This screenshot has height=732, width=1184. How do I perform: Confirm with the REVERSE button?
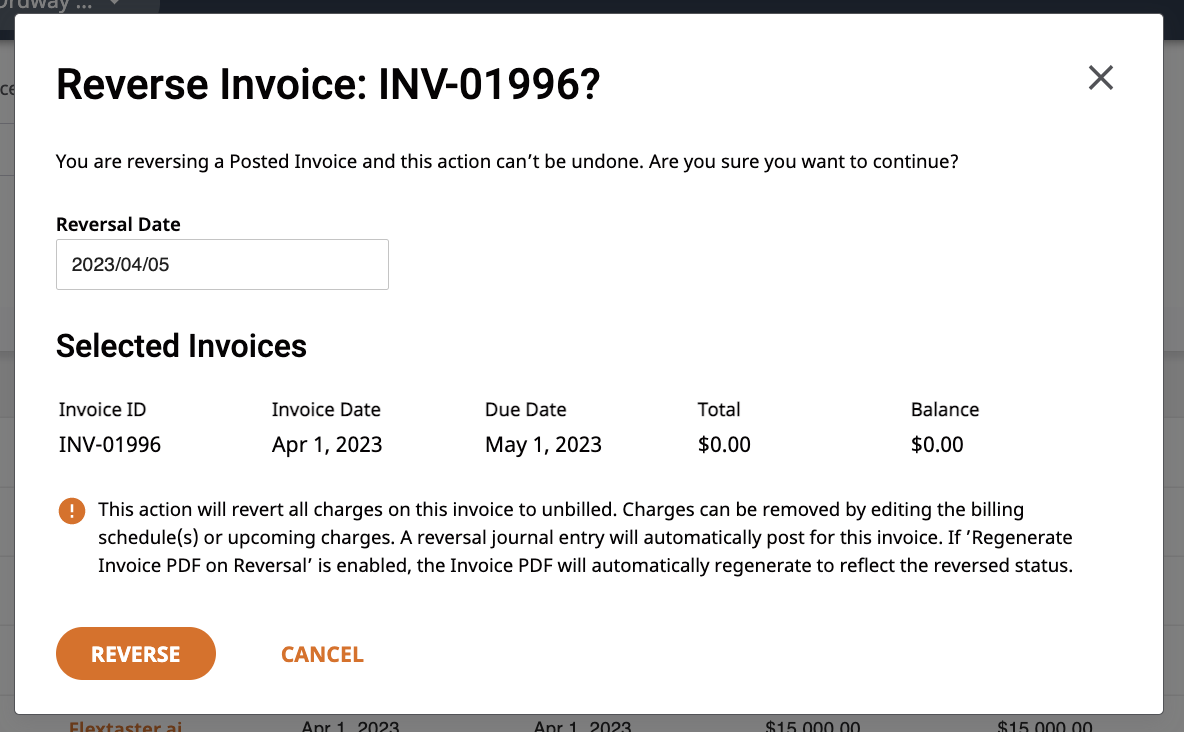[x=136, y=653]
